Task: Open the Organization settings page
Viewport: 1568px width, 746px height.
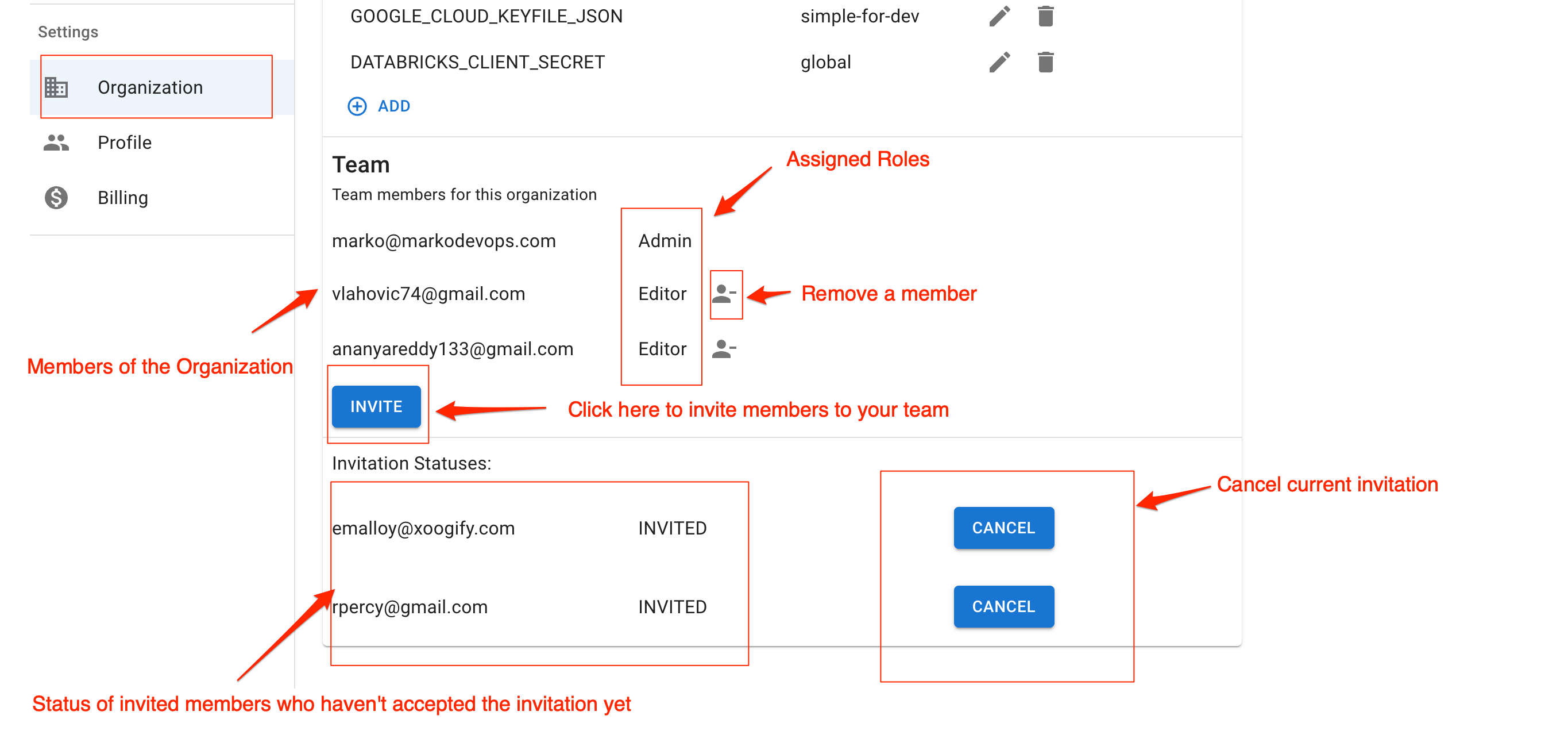Action: click(150, 88)
